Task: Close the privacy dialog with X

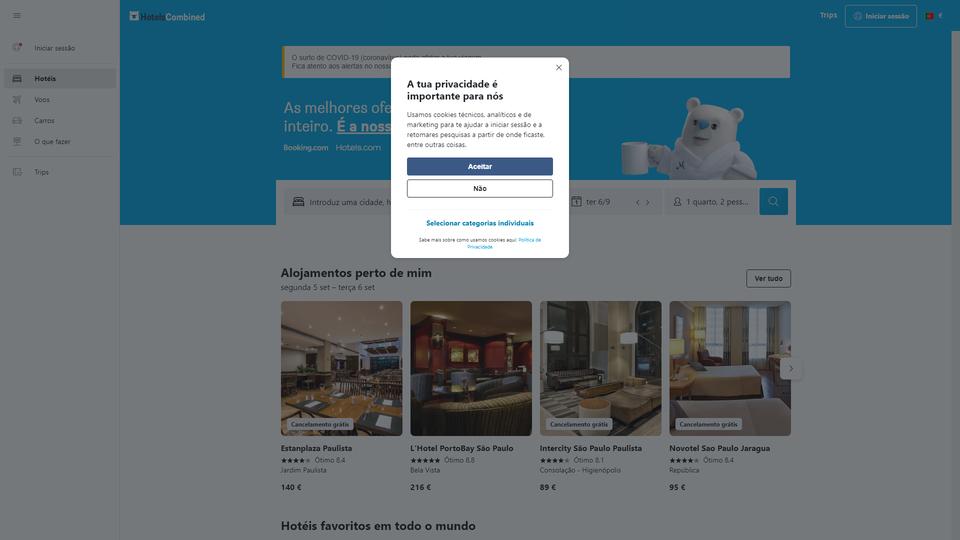Action: coord(558,67)
